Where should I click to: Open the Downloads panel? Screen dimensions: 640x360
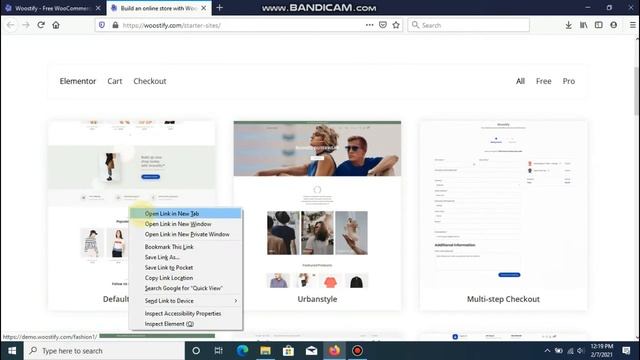pyautogui.click(x=568, y=25)
